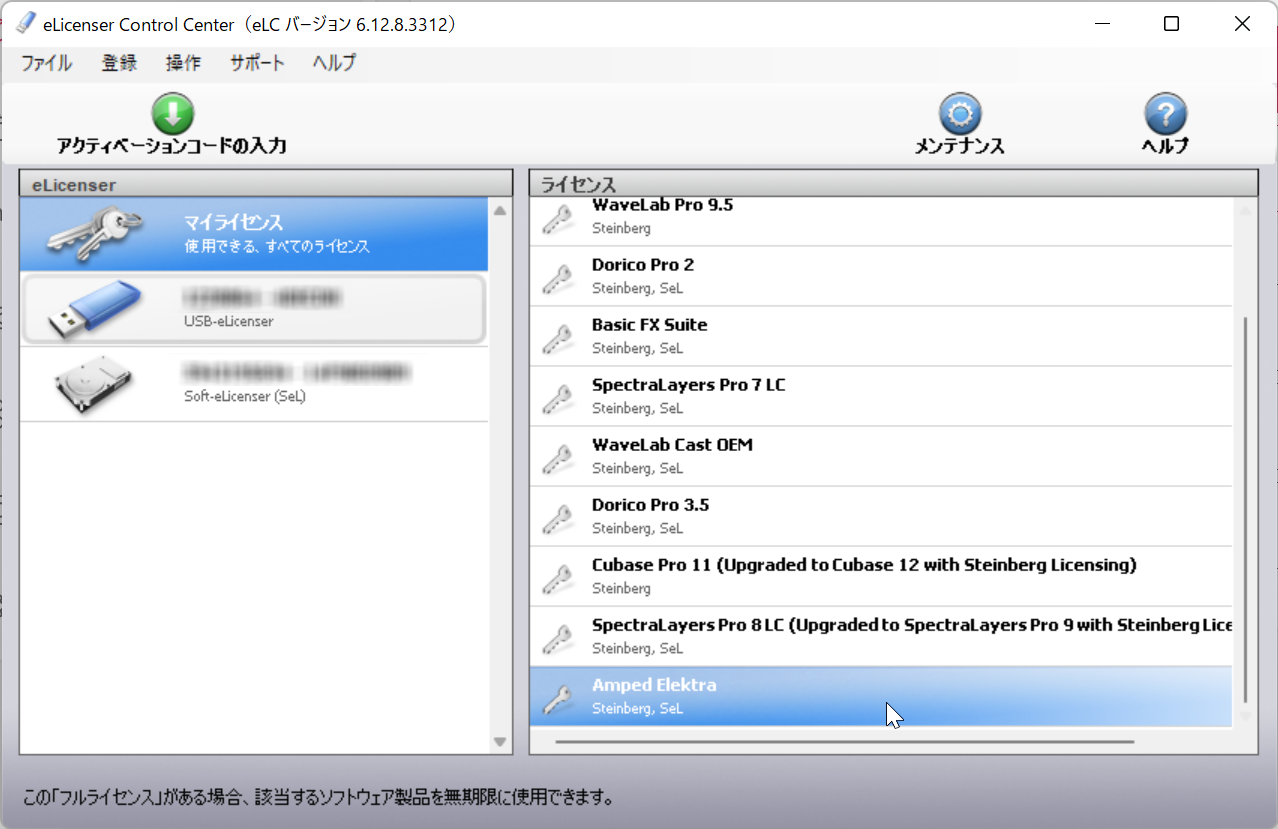Select the Dorico Pro 3.5 license

[881, 517]
